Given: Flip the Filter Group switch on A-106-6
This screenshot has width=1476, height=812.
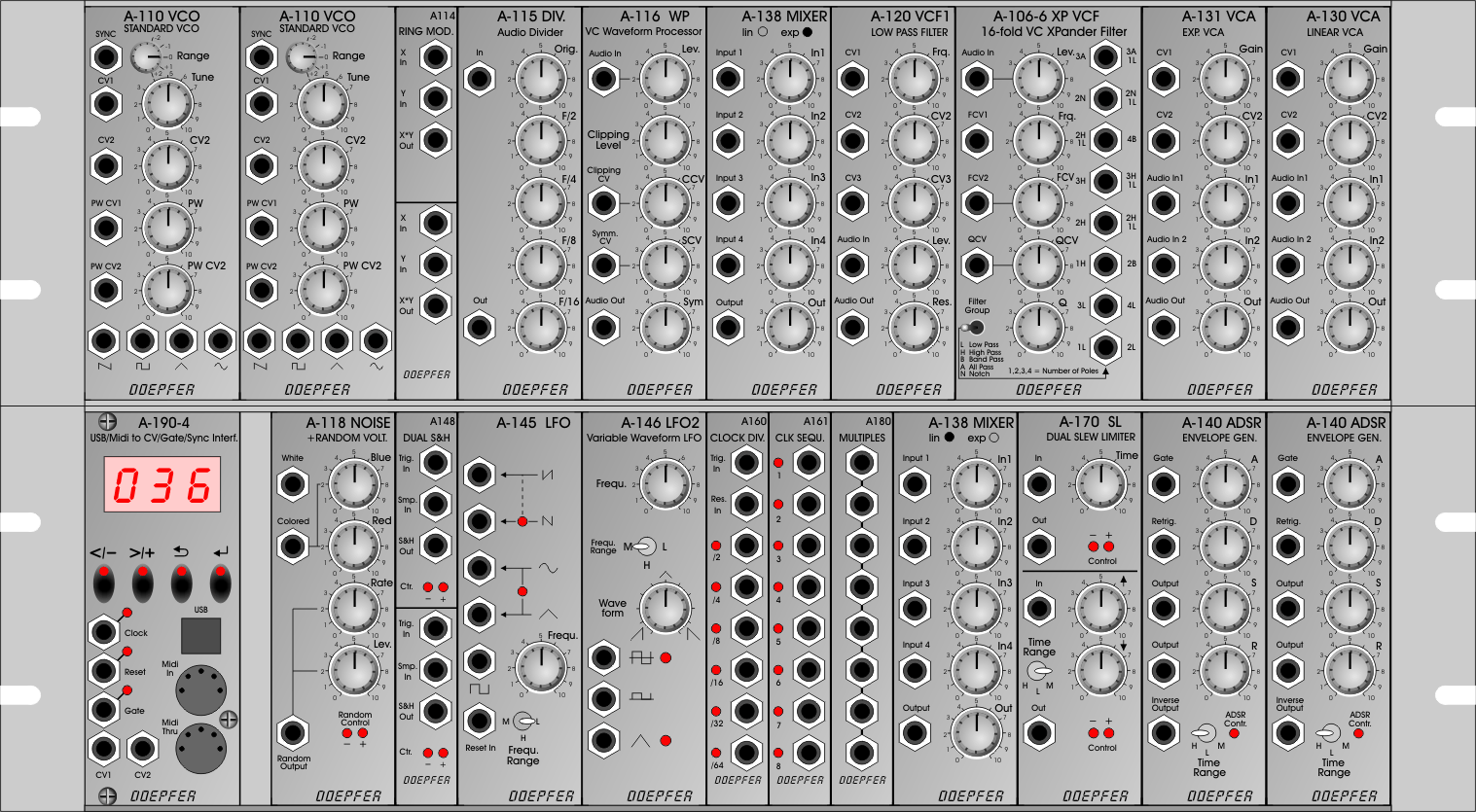Looking at the screenshot, I should click(x=972, y=329).
